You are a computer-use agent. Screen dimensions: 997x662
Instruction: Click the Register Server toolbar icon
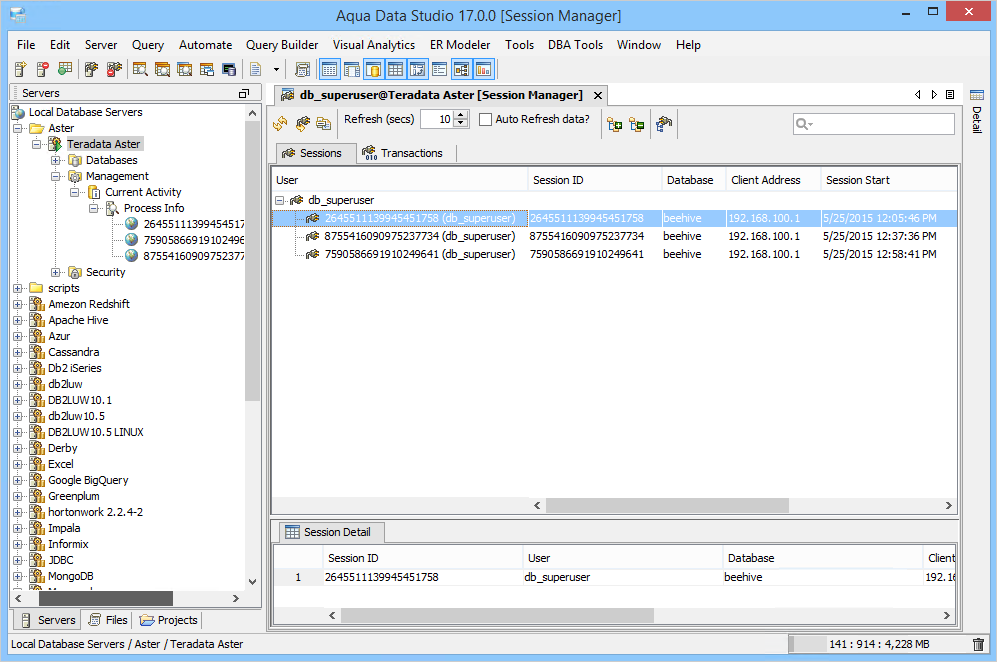20,69
